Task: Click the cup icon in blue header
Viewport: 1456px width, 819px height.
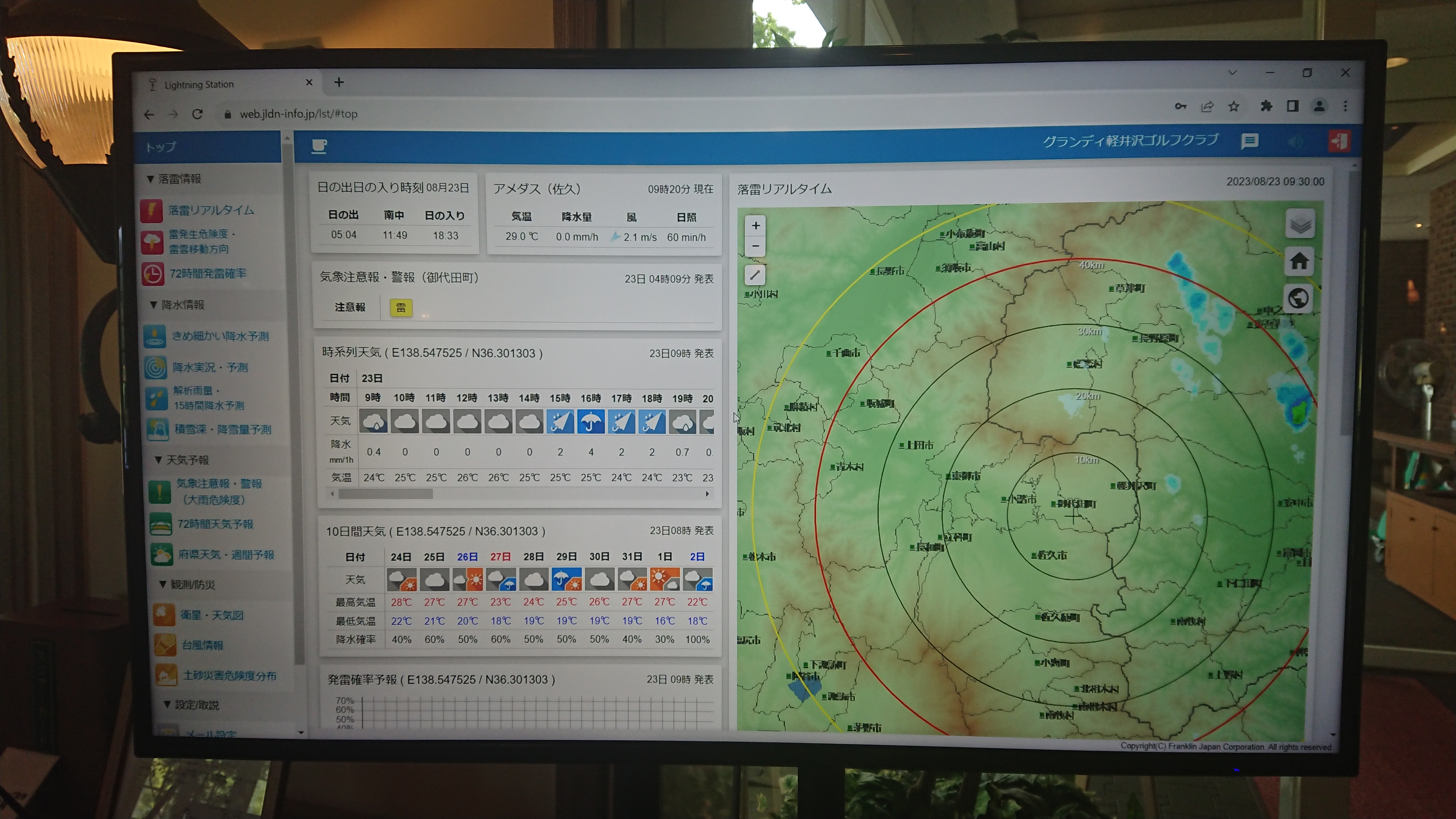Action: click(x=319, y=146)
